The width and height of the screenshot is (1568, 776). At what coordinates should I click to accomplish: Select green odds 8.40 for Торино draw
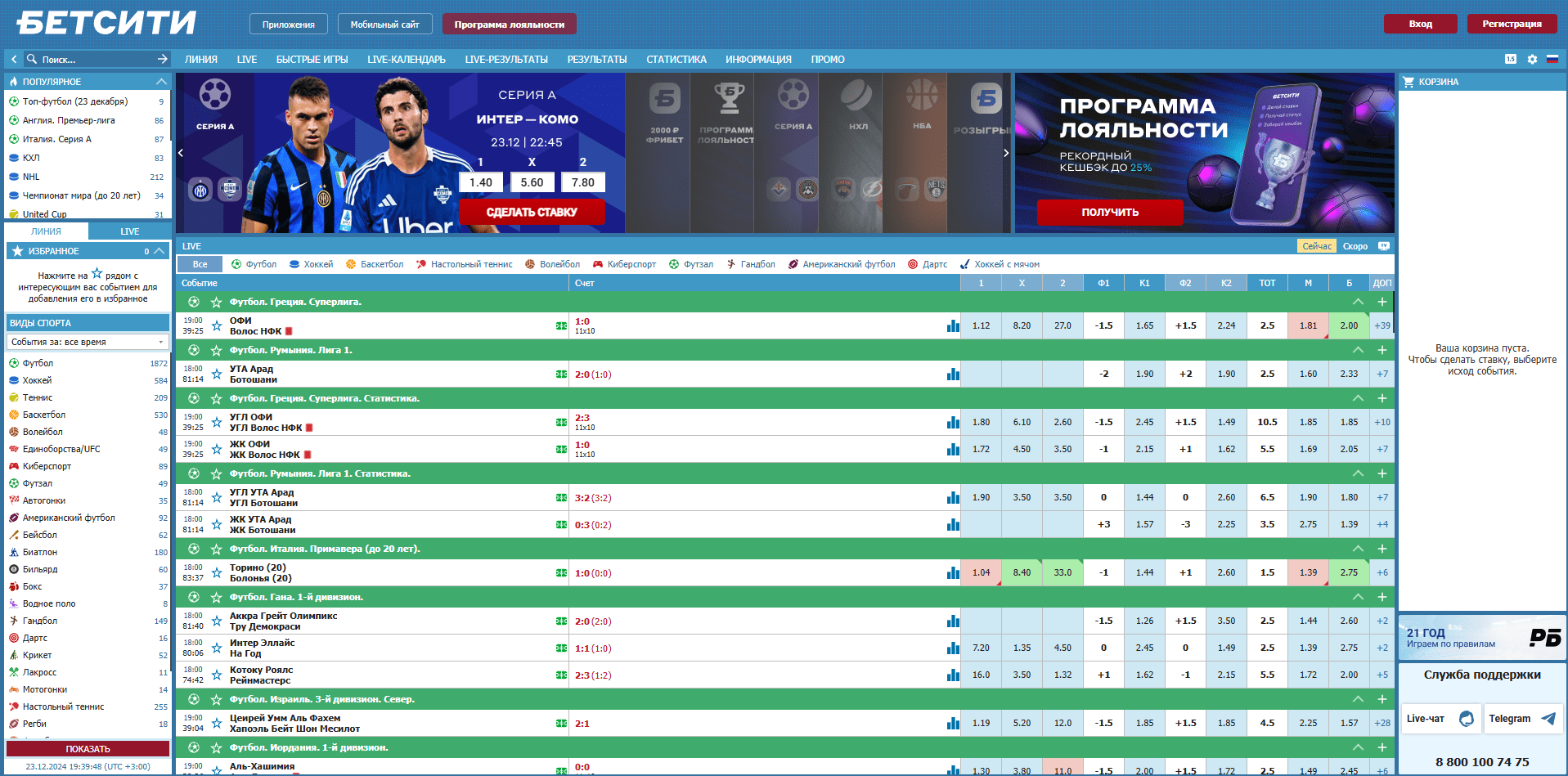point(1022,572)
